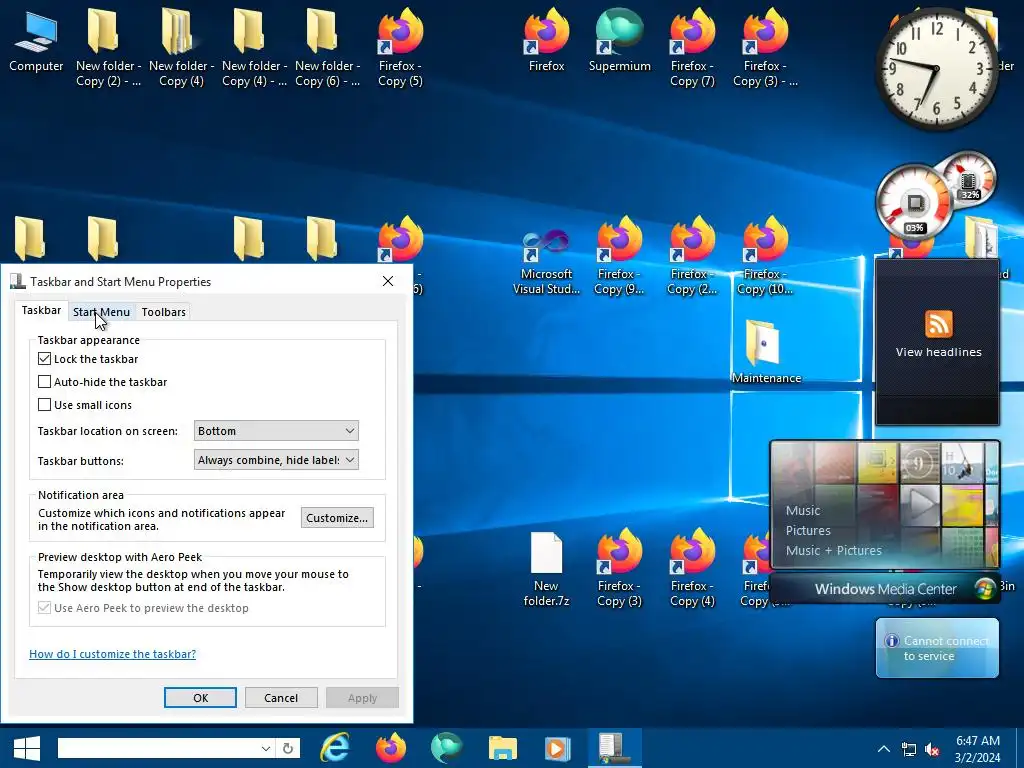Click the Windows Media Center bar
The image size is (1024, 768).
[885, 588]
